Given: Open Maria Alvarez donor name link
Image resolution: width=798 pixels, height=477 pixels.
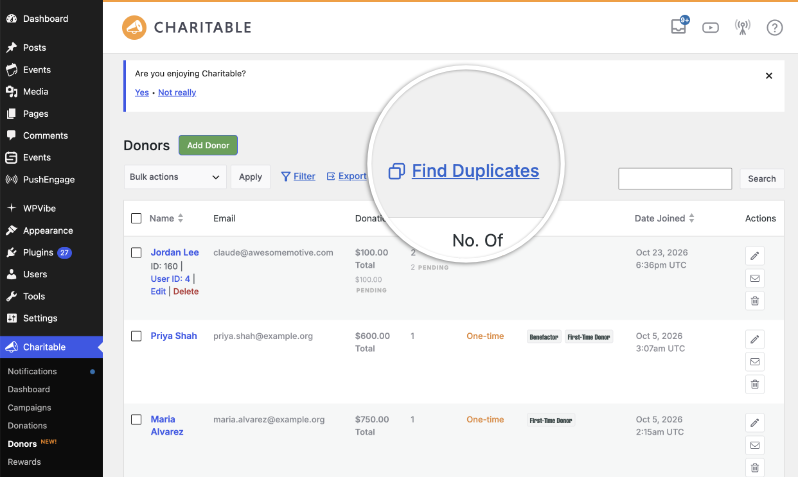Looking at the screenshot, I should 167,426.
